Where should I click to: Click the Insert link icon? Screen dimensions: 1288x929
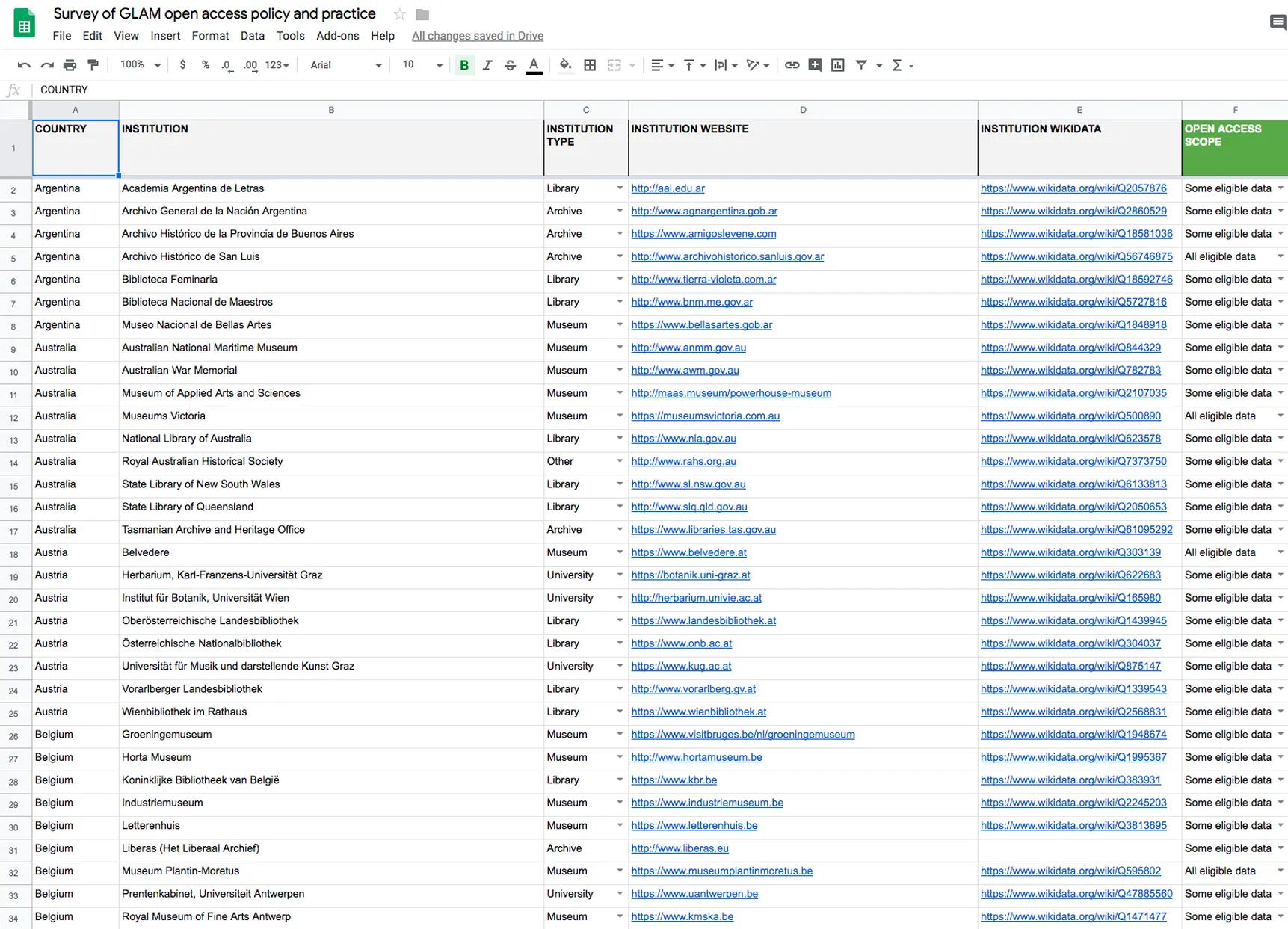coord(792,65)
